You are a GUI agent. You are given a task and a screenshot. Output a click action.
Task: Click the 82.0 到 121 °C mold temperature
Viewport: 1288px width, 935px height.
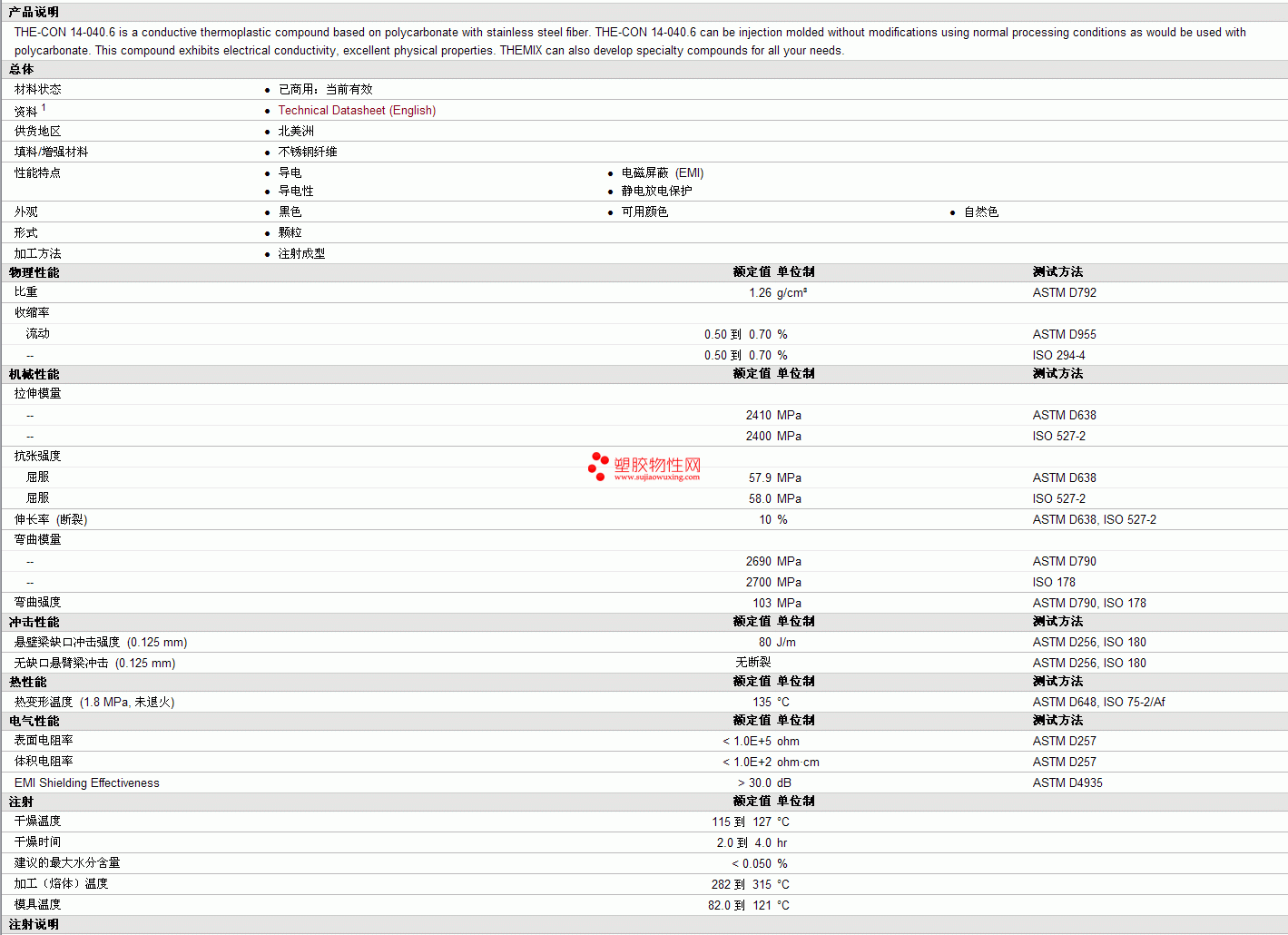[749, 905]
